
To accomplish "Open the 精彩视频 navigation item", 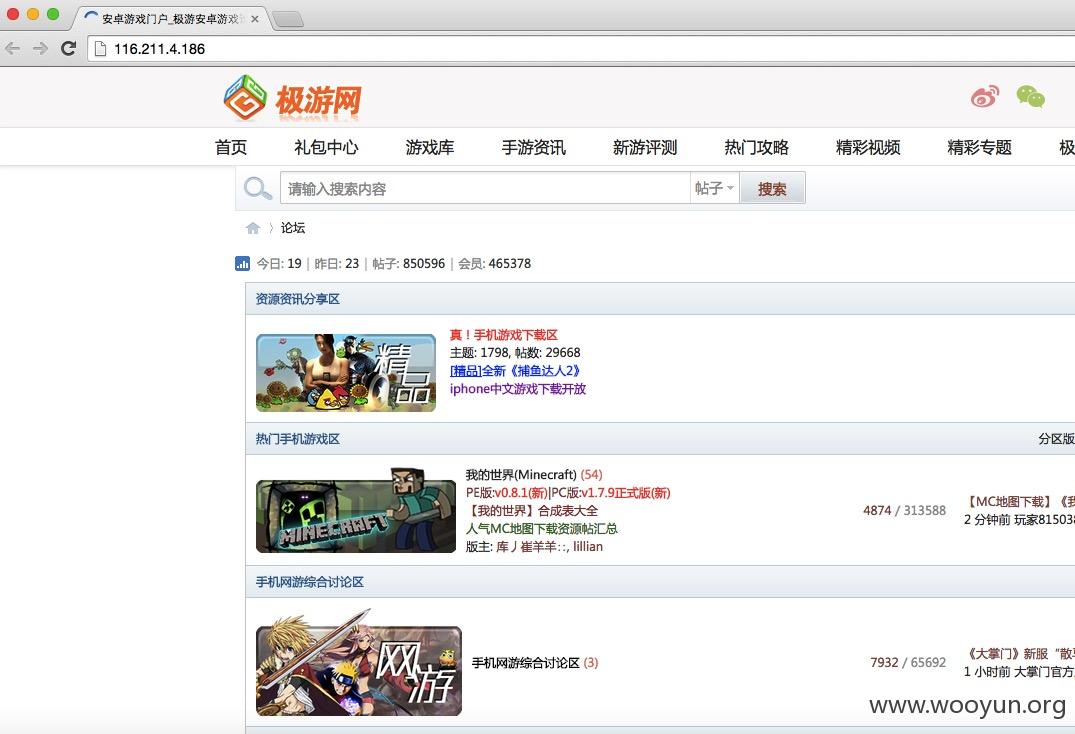I will [868, 147].
